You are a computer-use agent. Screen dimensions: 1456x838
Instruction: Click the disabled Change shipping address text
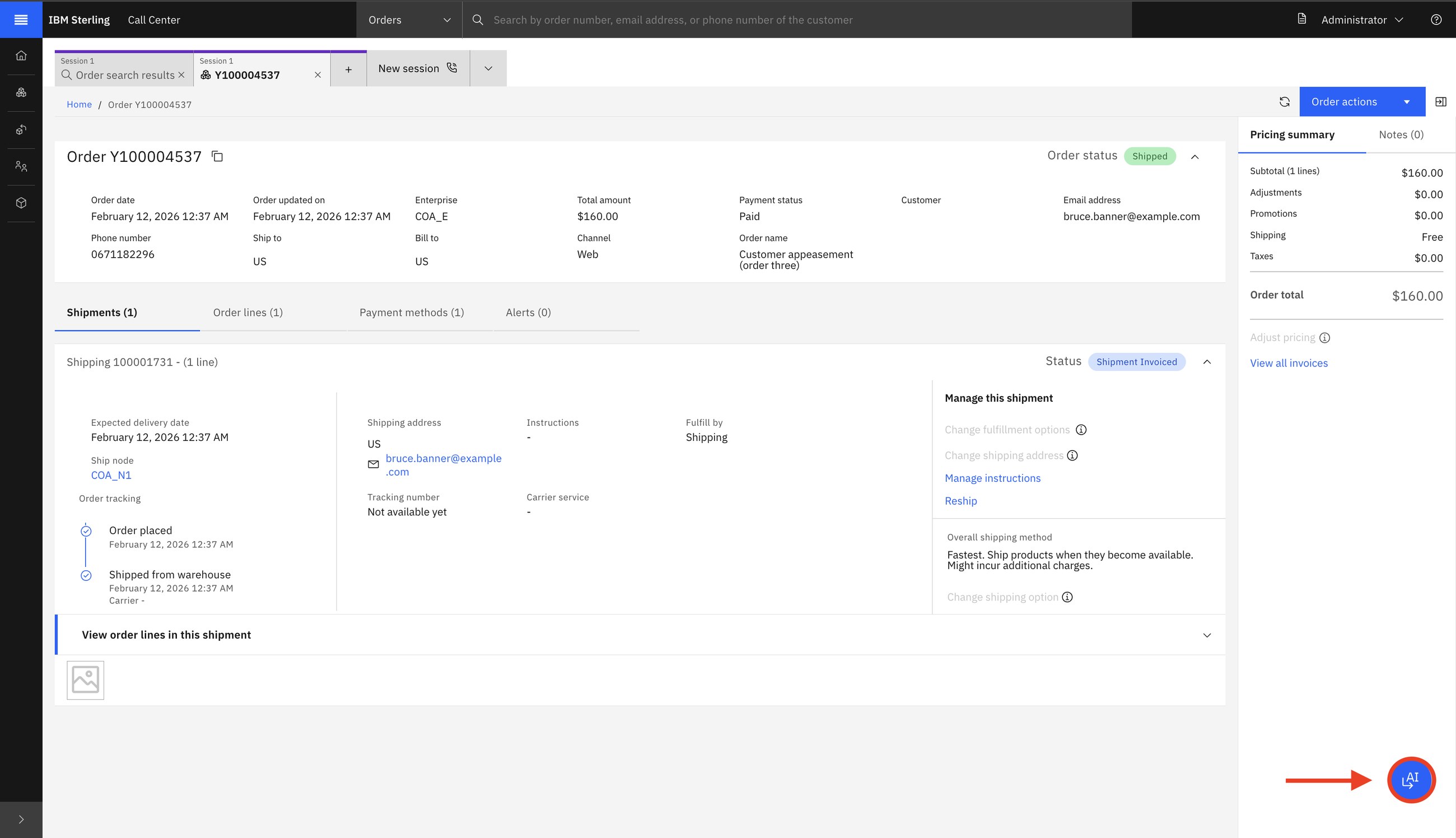(1004, 455)
